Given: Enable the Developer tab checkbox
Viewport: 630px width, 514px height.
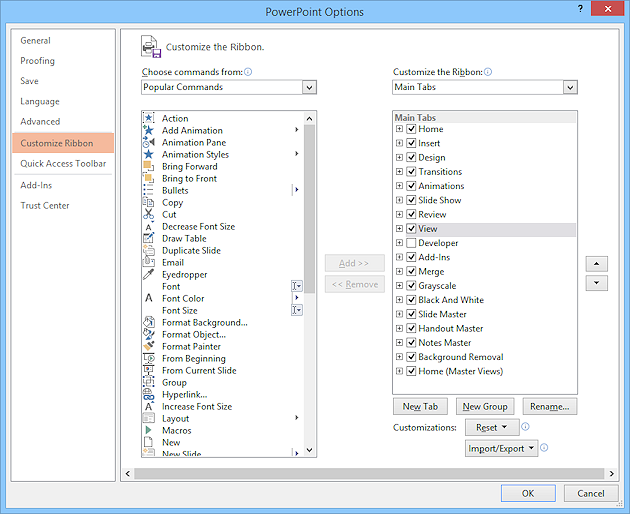Looking at the screenshot, I should pyautogui.click(x=411, y=243).
